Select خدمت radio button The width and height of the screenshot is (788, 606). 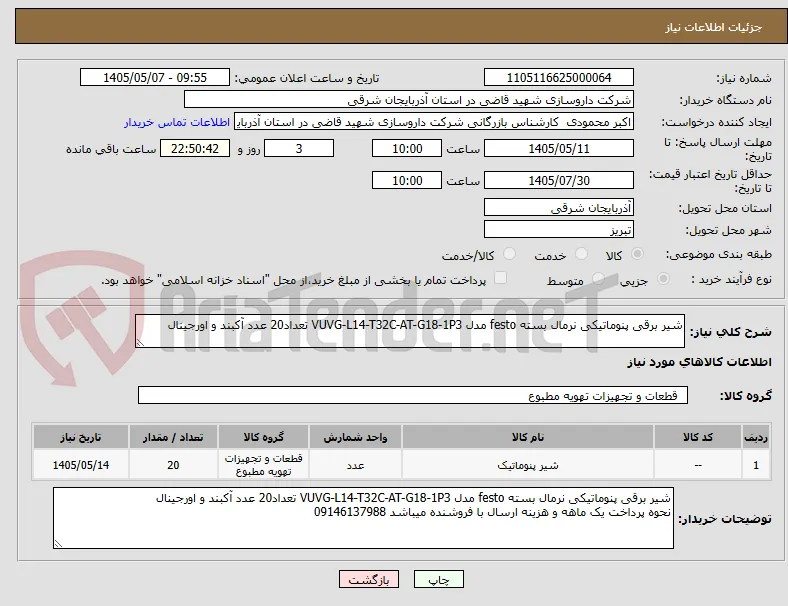(x=581, y=254)
